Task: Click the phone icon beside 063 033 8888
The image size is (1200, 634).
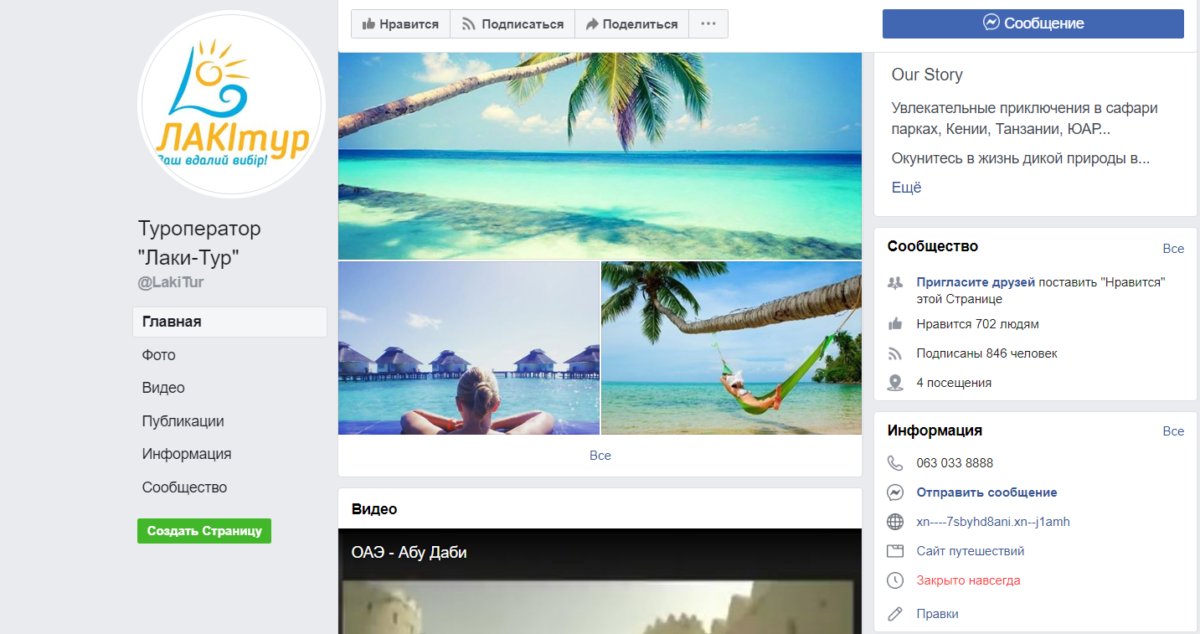Action: tap(895, 463)
